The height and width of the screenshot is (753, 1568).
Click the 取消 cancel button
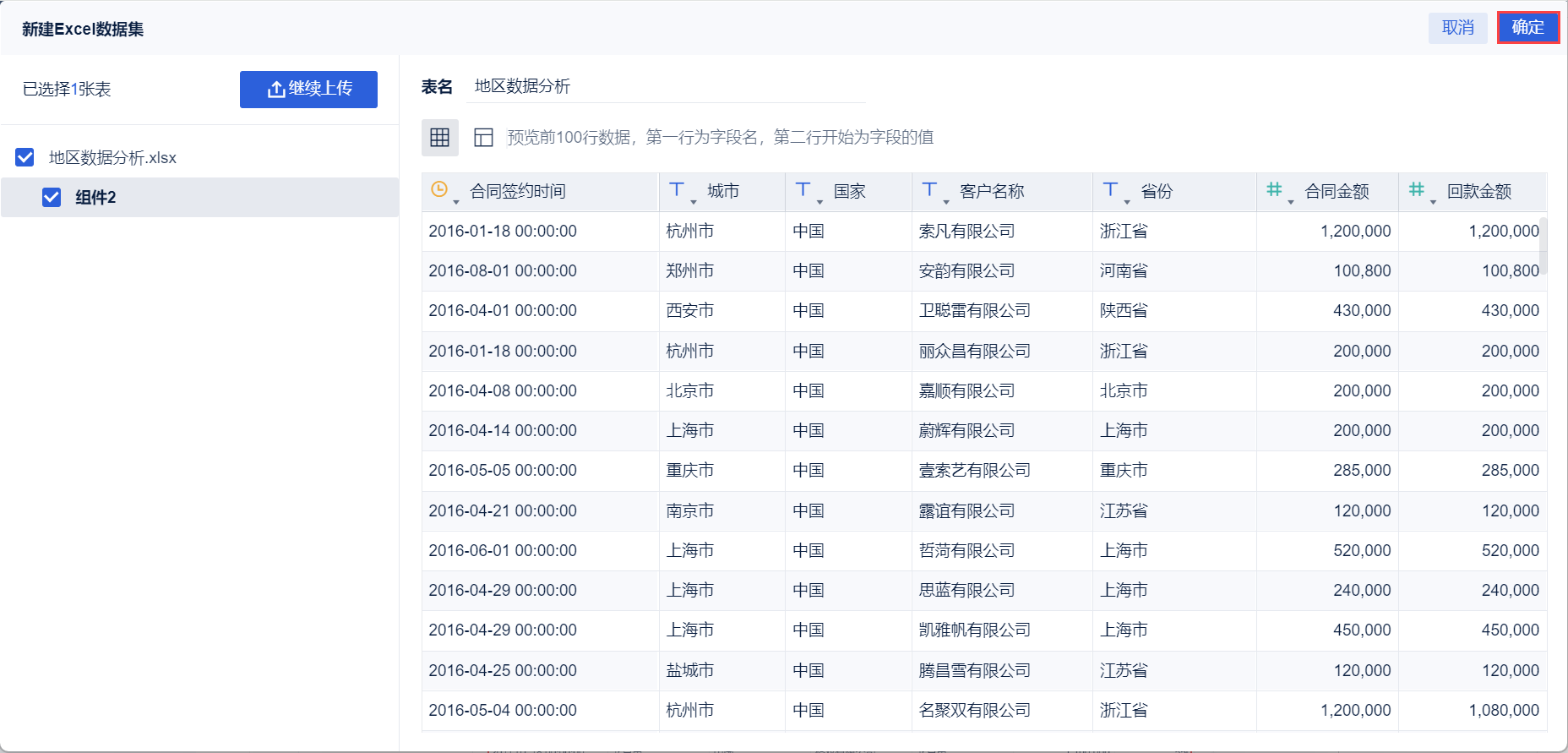click(x=1458, y=28)
